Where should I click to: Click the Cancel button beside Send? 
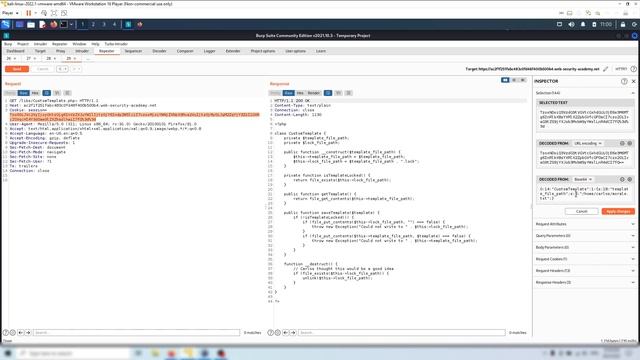click(43, 69)
